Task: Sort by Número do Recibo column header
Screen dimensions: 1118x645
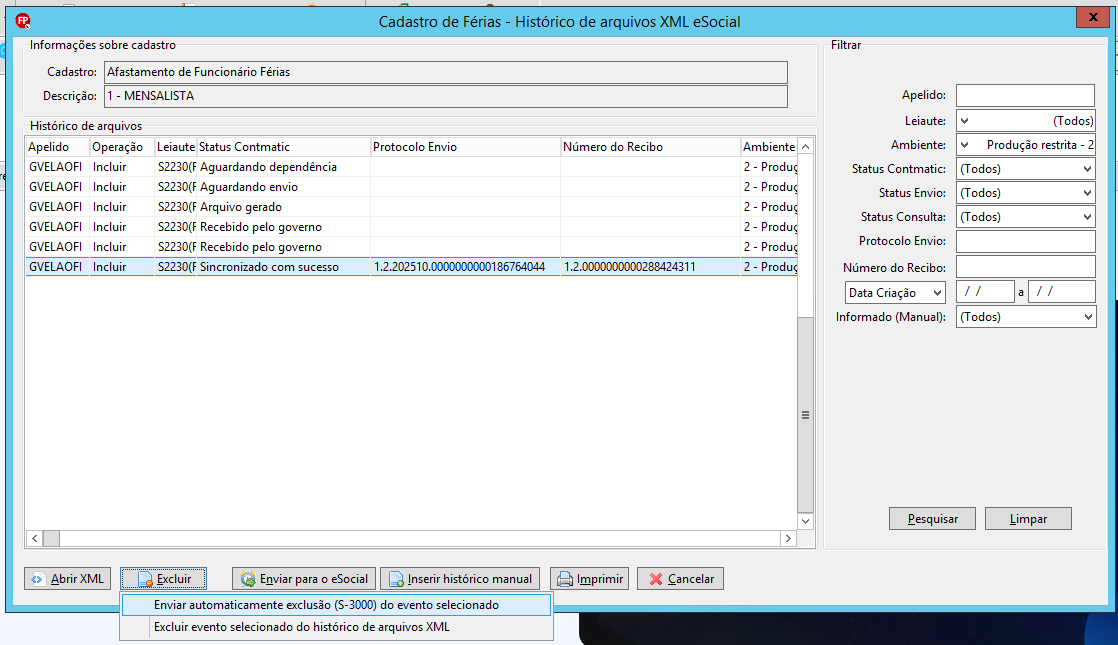Action: pos(650,147)
